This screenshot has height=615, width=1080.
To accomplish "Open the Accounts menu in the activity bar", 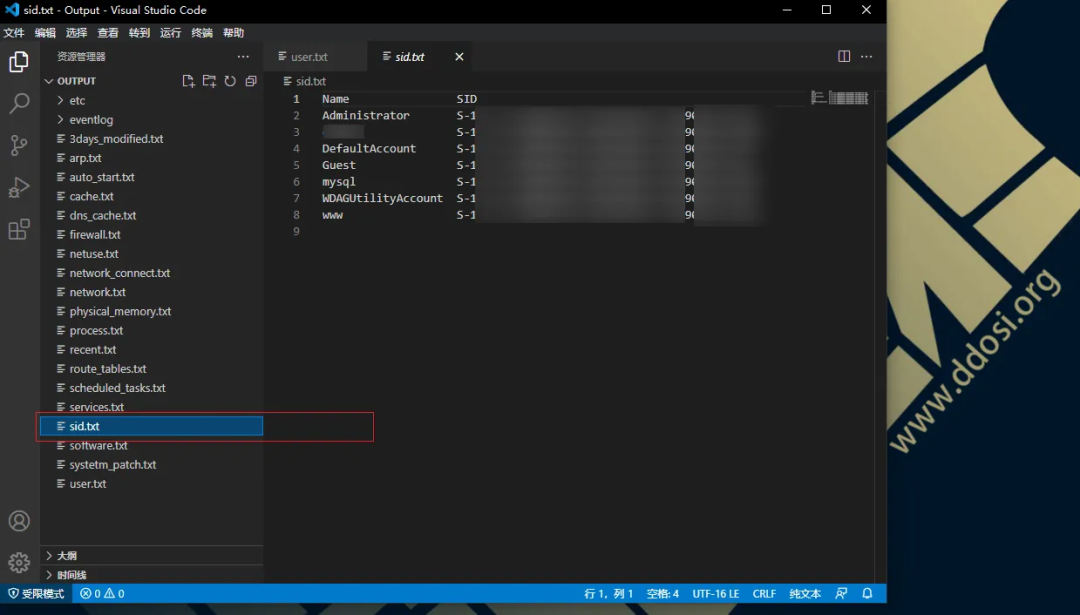I will point(19,521).
